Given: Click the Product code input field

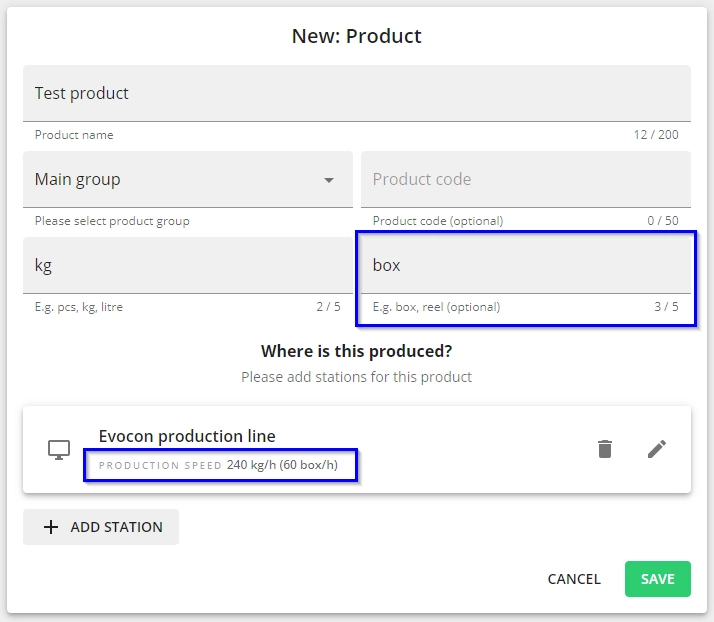Looking at the screenshot, I should coord(525,179).
